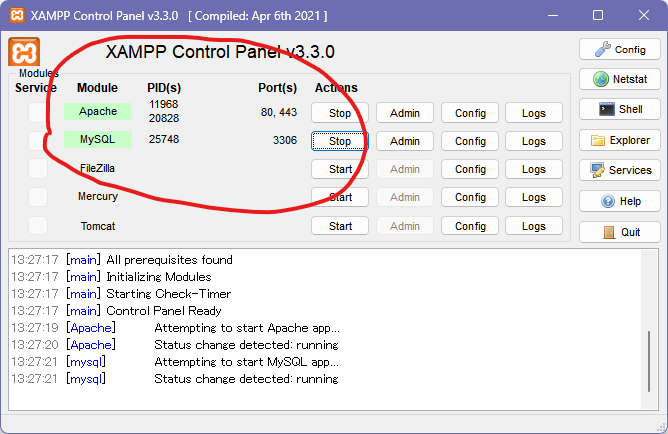Open Explorer with the folder icon
Screen dimensions: 668x434
click(619, 140)
